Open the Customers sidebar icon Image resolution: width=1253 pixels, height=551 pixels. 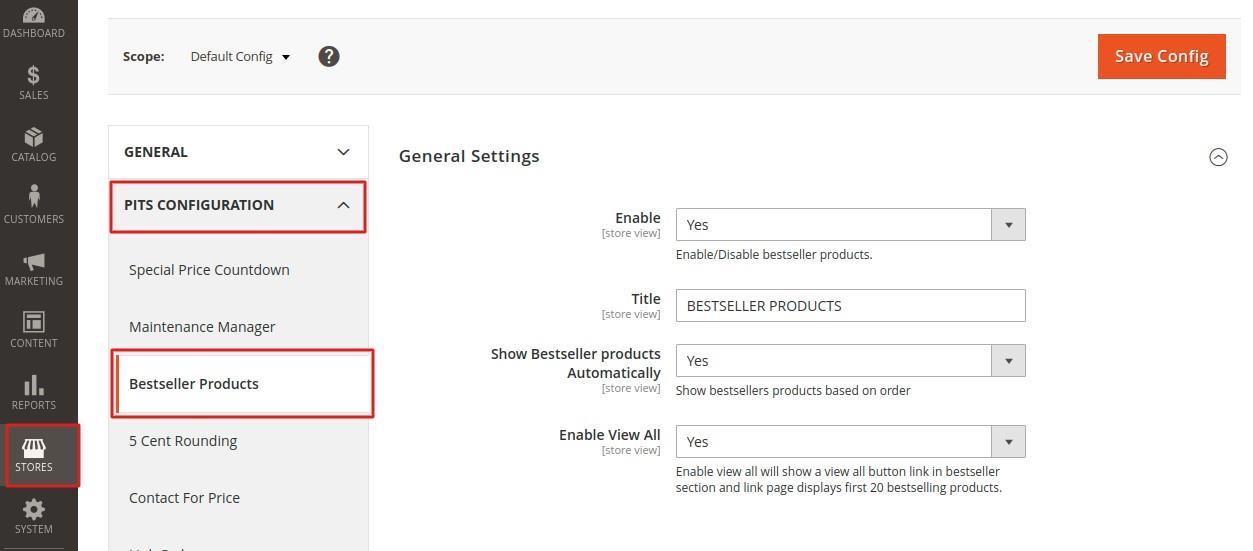34,205
